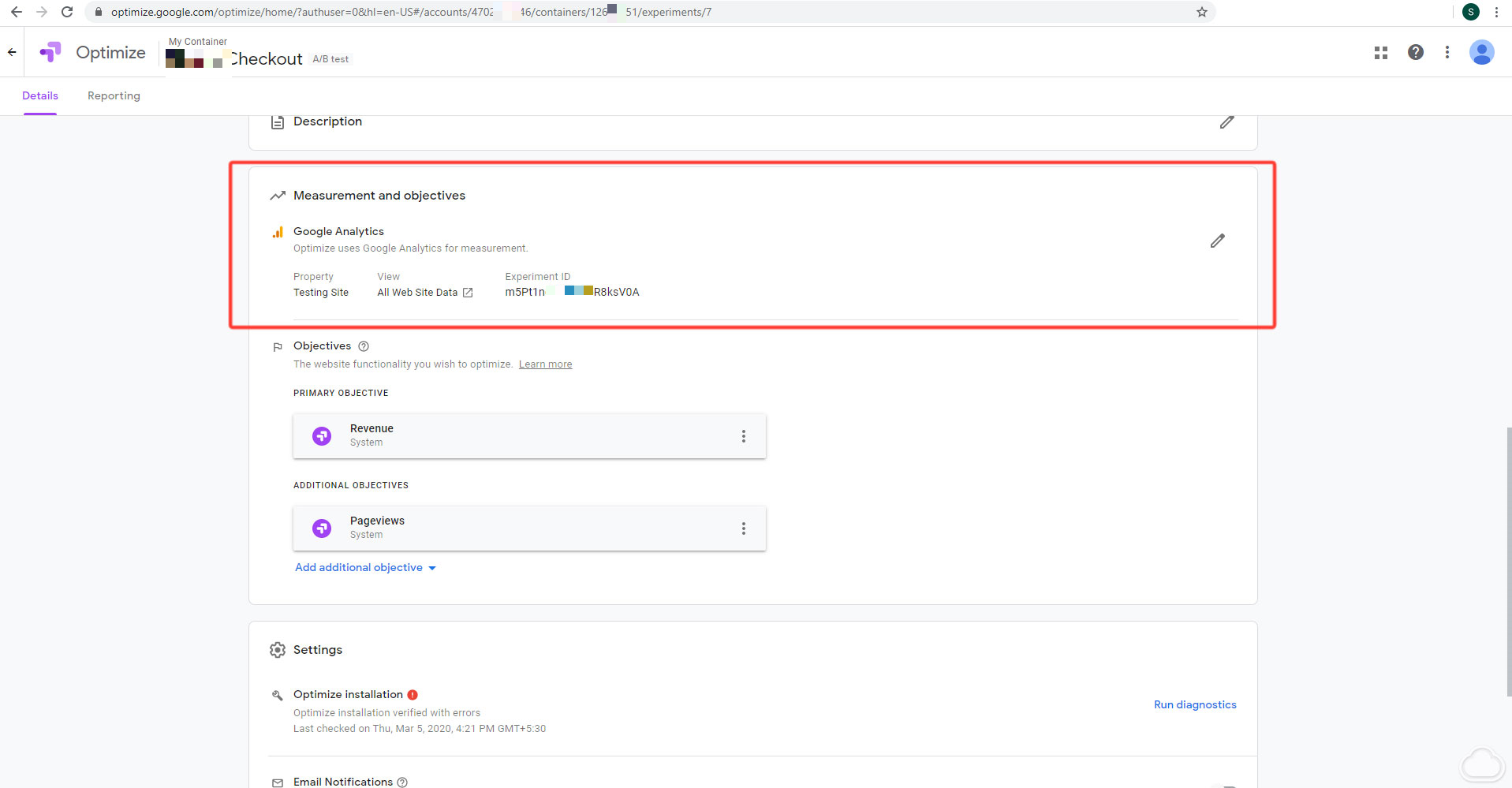The width and height of the screenshot is (1512, 788).
Task: Open the Optimize header three-dot menu
Action: pyautogui.click(x=1447, y=53)
